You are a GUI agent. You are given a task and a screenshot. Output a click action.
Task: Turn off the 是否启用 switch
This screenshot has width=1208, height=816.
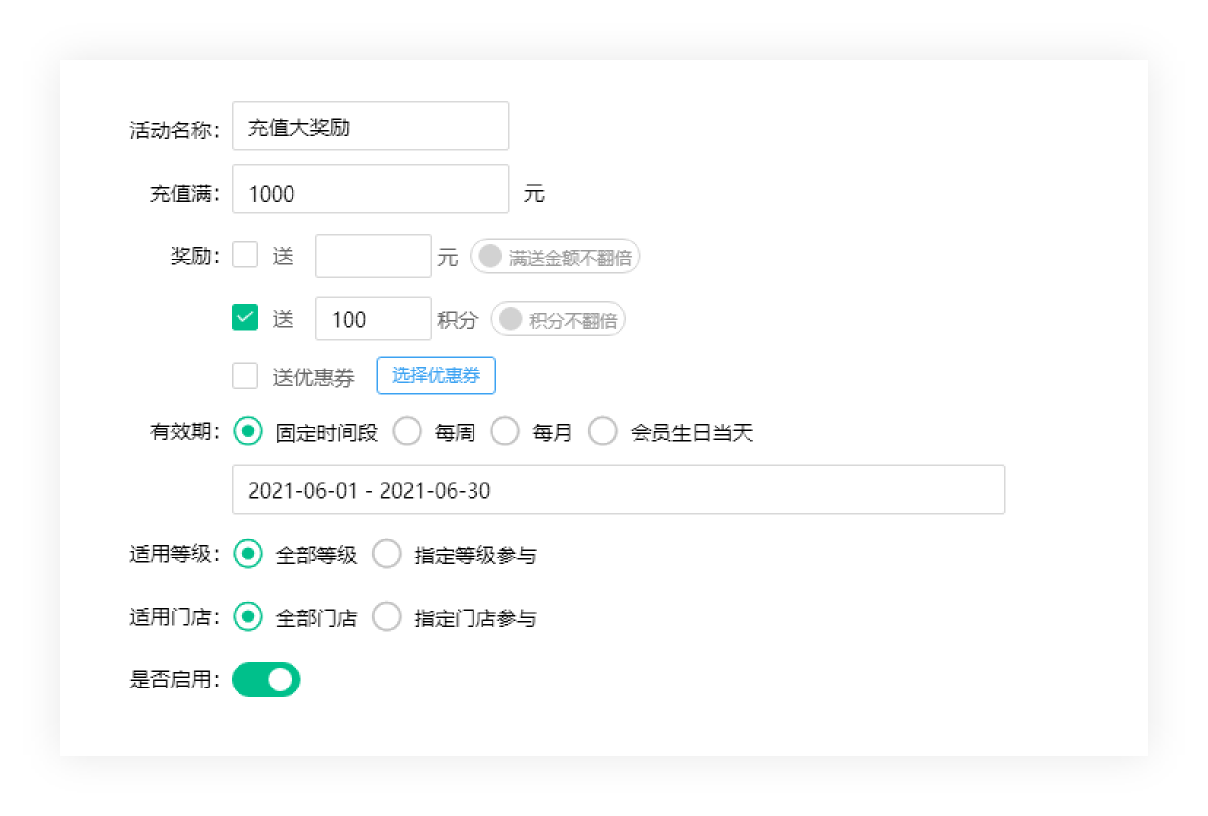(266, 679)
